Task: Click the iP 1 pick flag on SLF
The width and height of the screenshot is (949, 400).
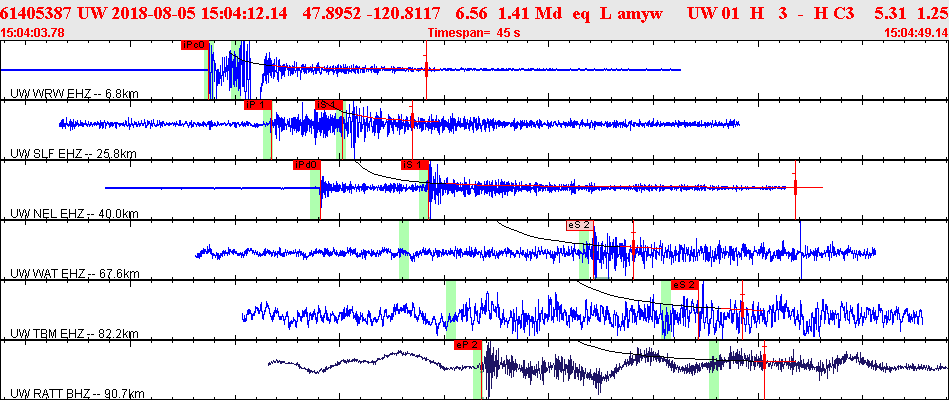Action: [257, 105]
